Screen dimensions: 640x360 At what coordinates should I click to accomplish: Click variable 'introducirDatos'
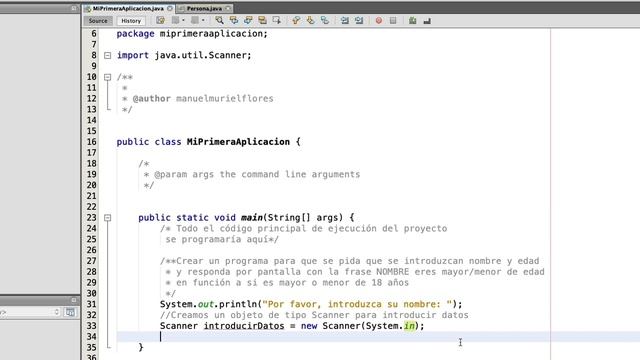244,326
